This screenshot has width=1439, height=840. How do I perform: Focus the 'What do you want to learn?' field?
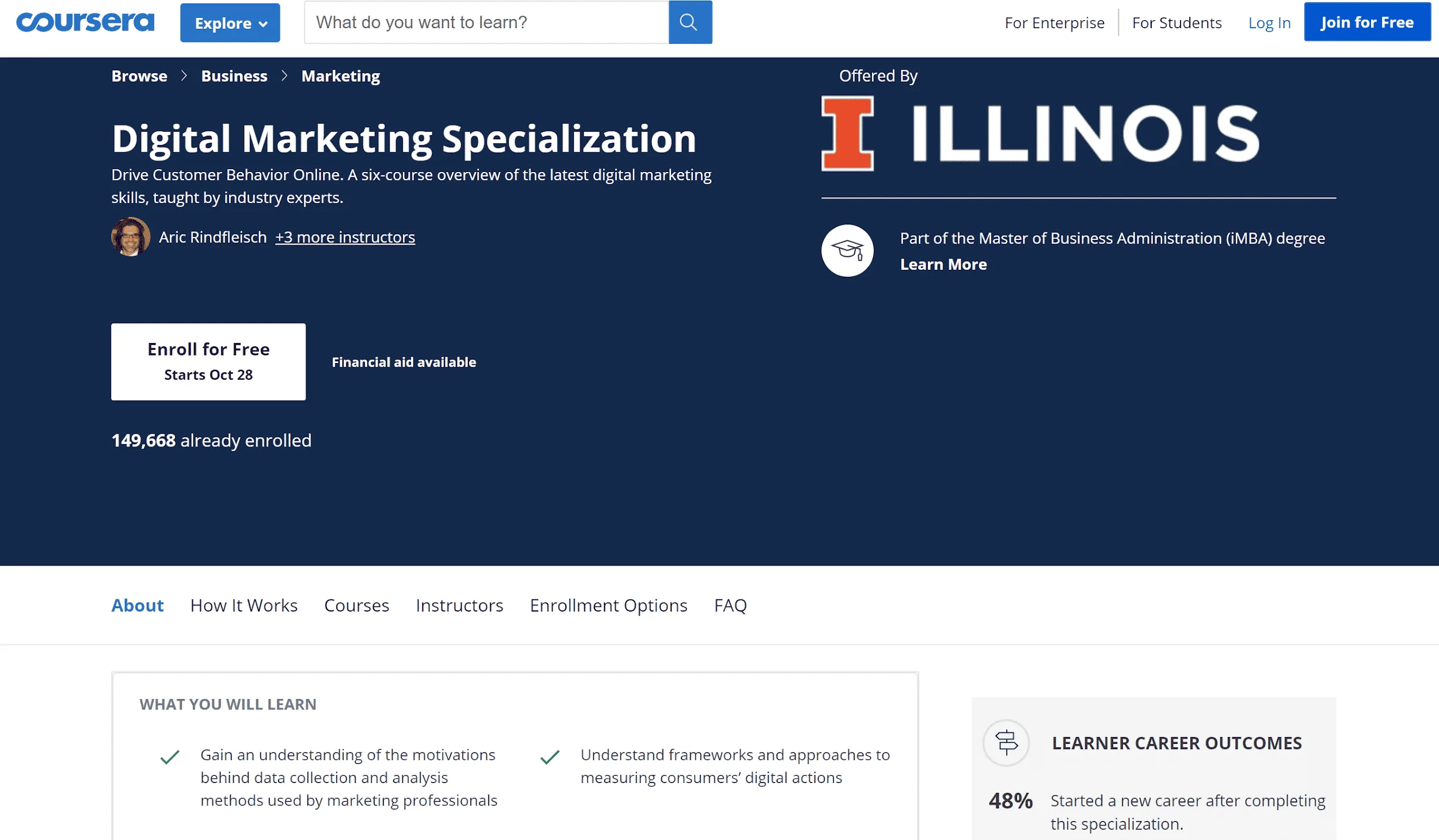coord(486,22)
